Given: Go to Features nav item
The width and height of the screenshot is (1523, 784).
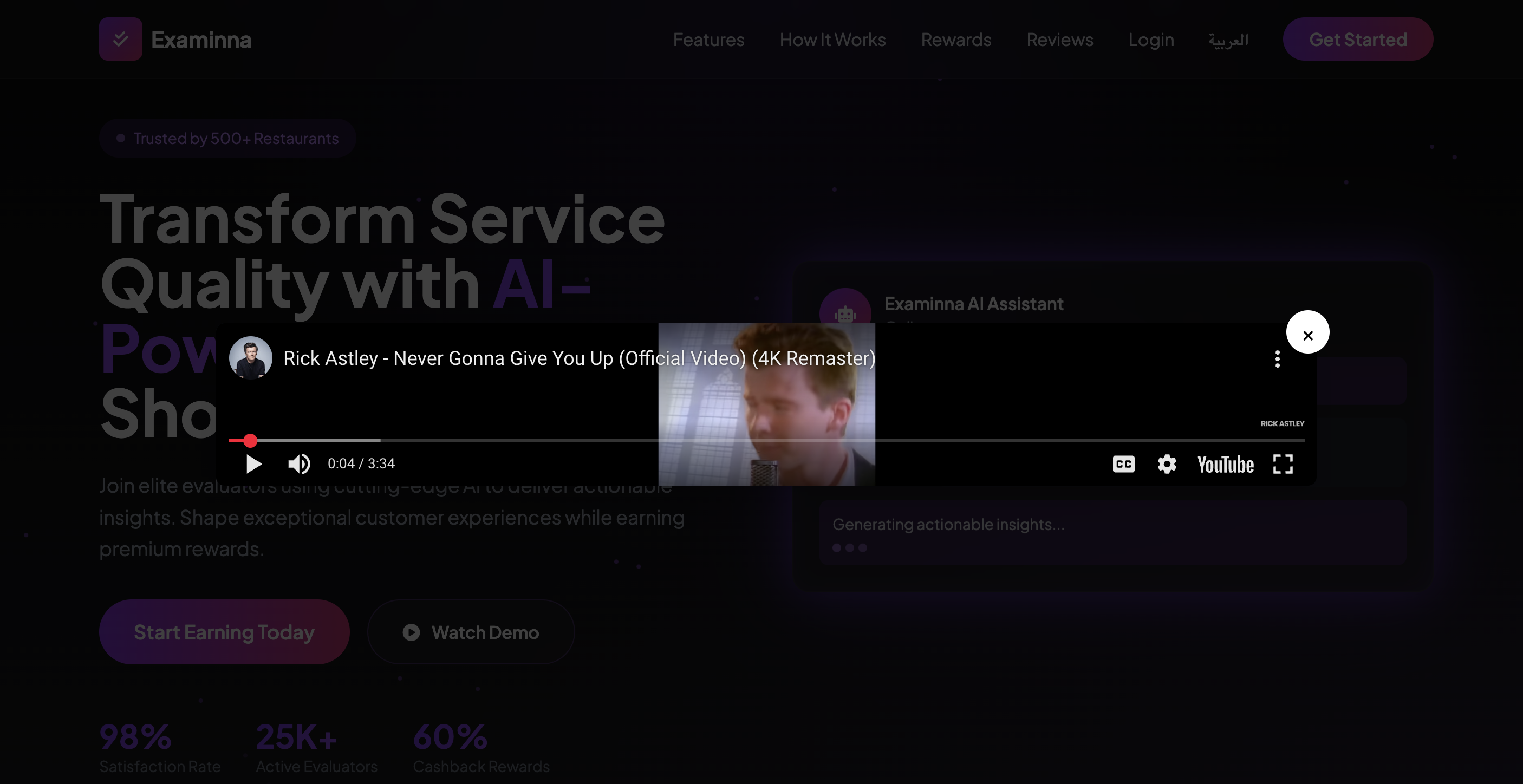Looking at the screenshot, I should click(x=708, y=40).
